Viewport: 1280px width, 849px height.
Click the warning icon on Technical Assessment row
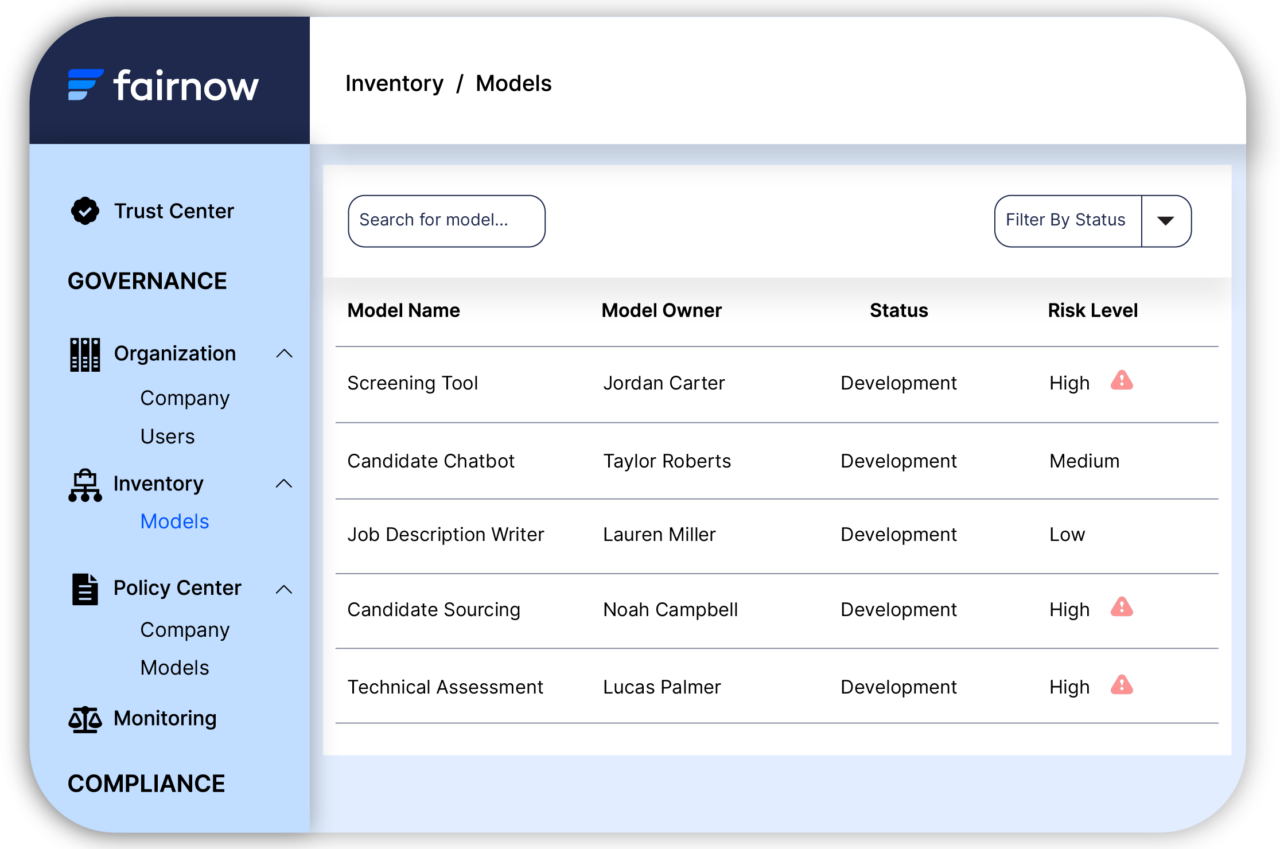click(1121, 685)
